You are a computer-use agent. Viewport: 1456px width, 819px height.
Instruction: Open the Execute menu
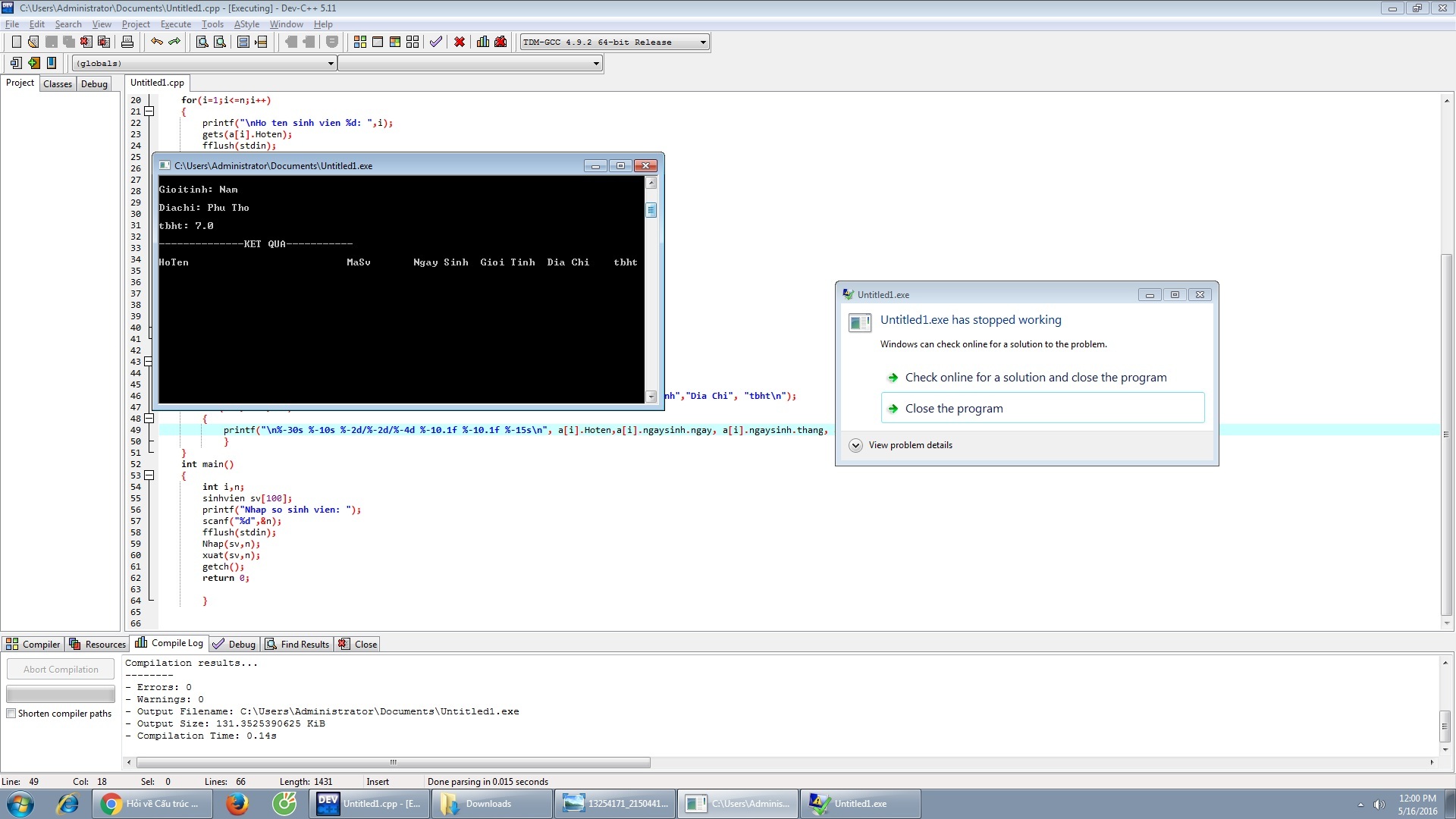tap(175, 24)
